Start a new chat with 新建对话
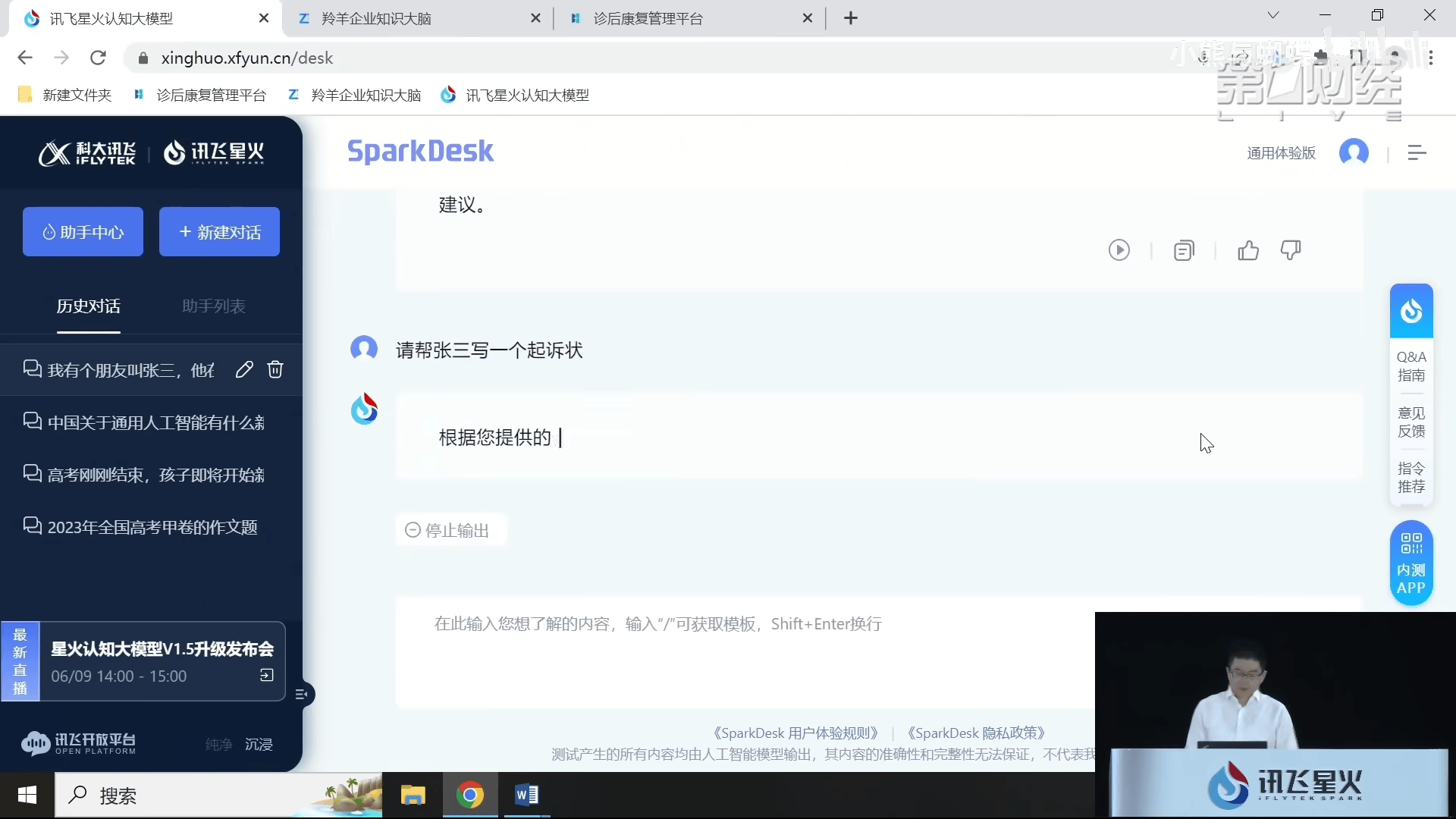1456x819 pixels. click(219, 232)
